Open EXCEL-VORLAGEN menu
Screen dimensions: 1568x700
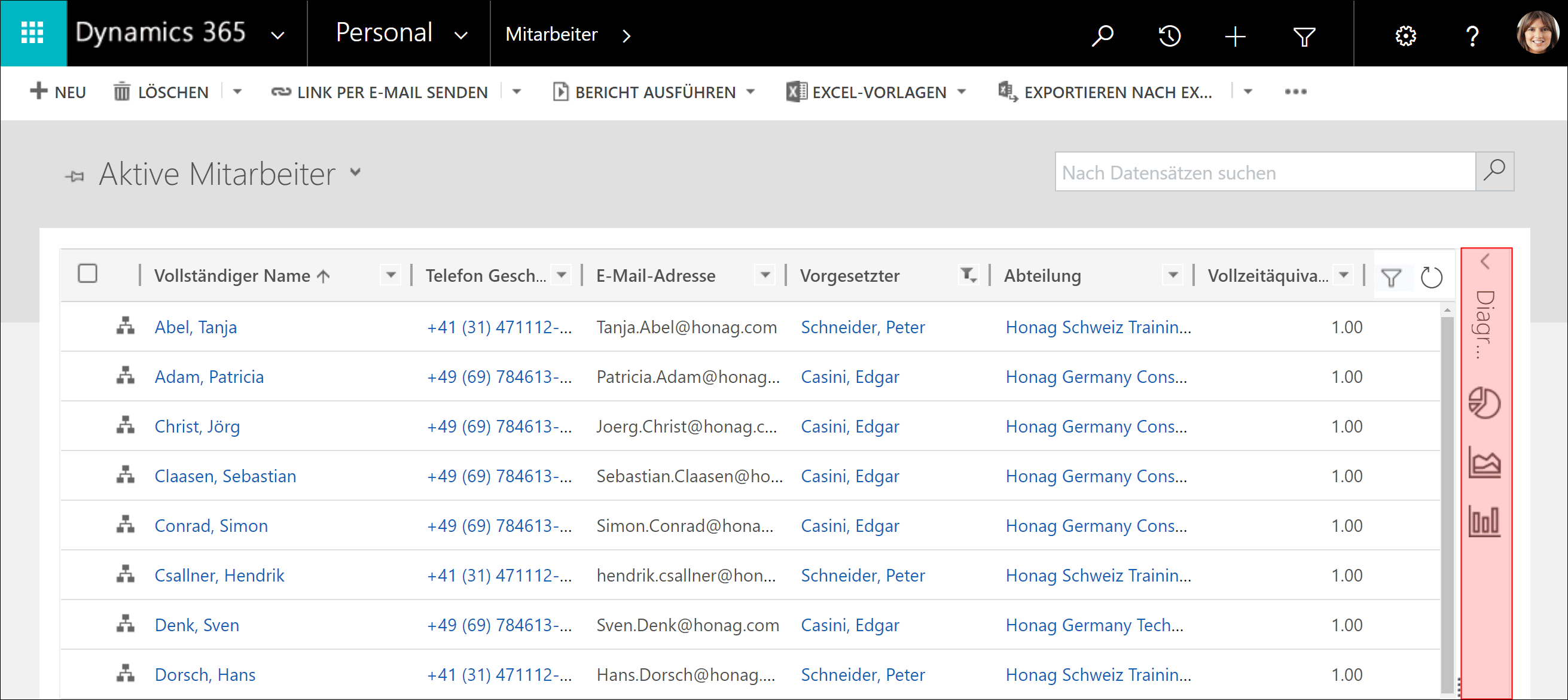pyautogui.click(x=876, y=92)
